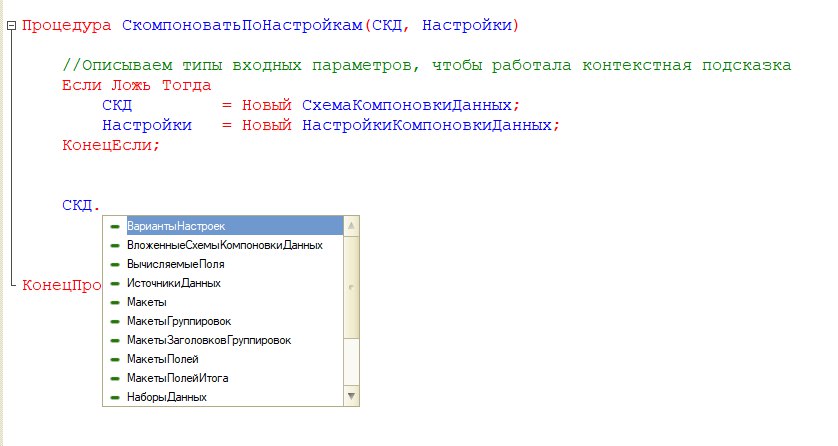Screen dimensions: 838x446
Task: Click property icon beside Макеты
Action: tap(114, 302)
